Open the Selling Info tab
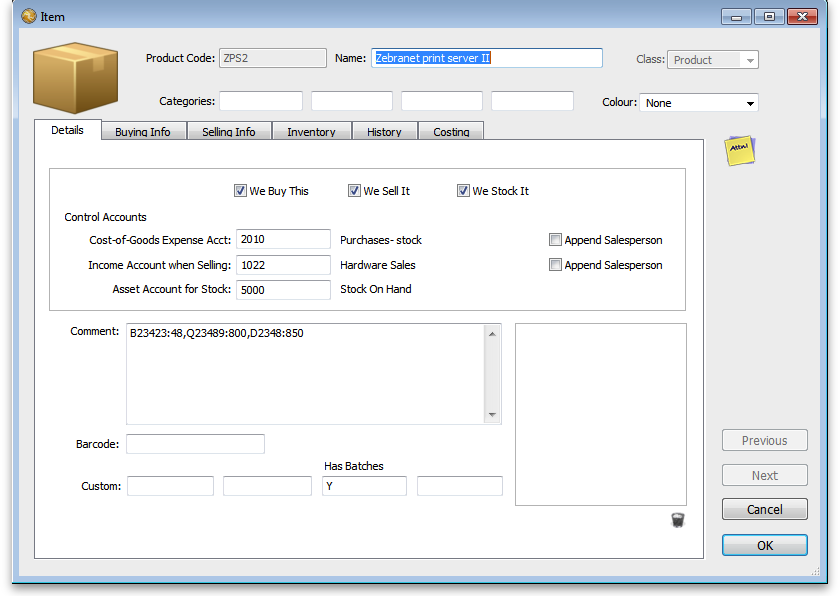 (x=229, y=132)
